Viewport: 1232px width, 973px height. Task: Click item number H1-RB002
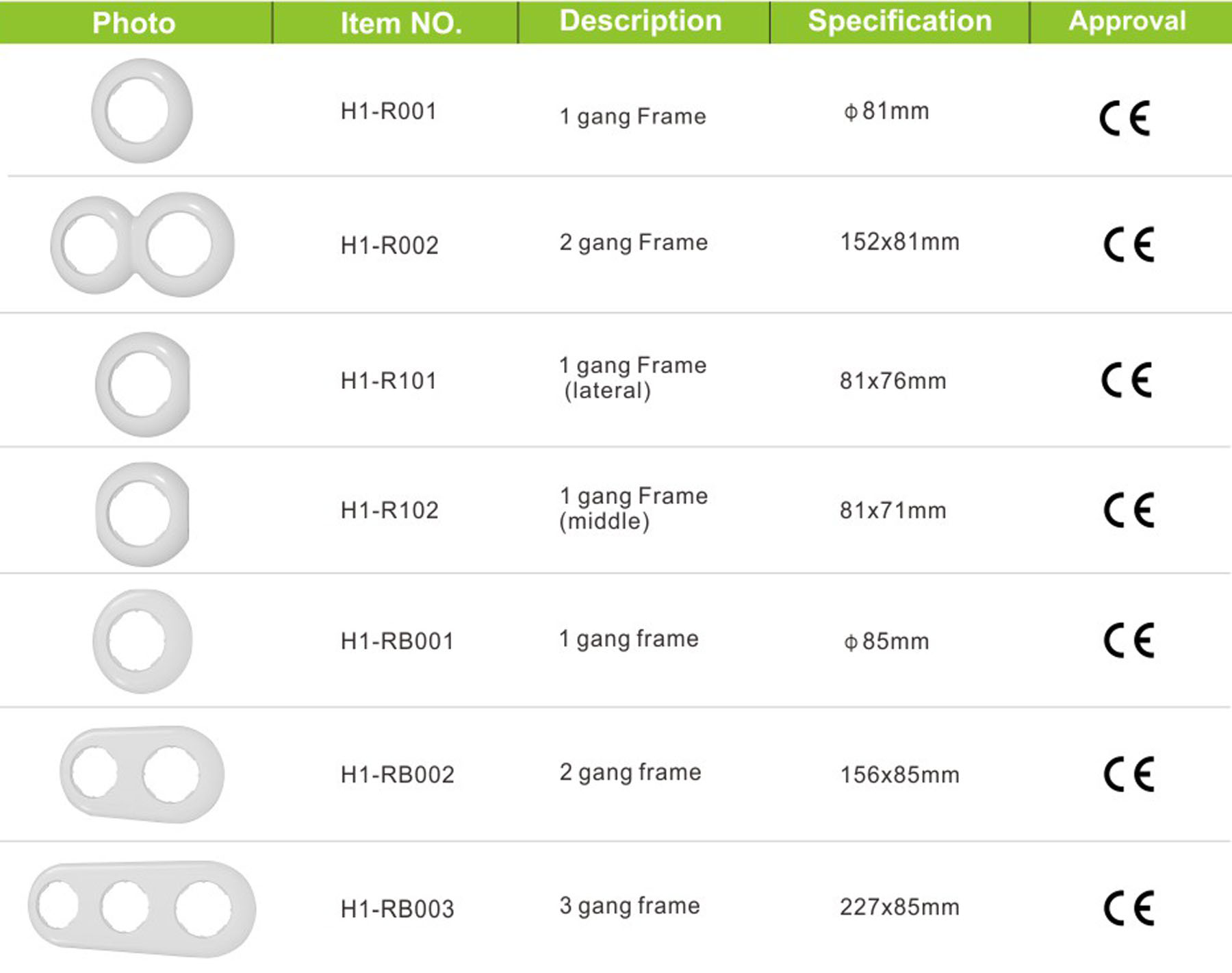click(398, 774)
